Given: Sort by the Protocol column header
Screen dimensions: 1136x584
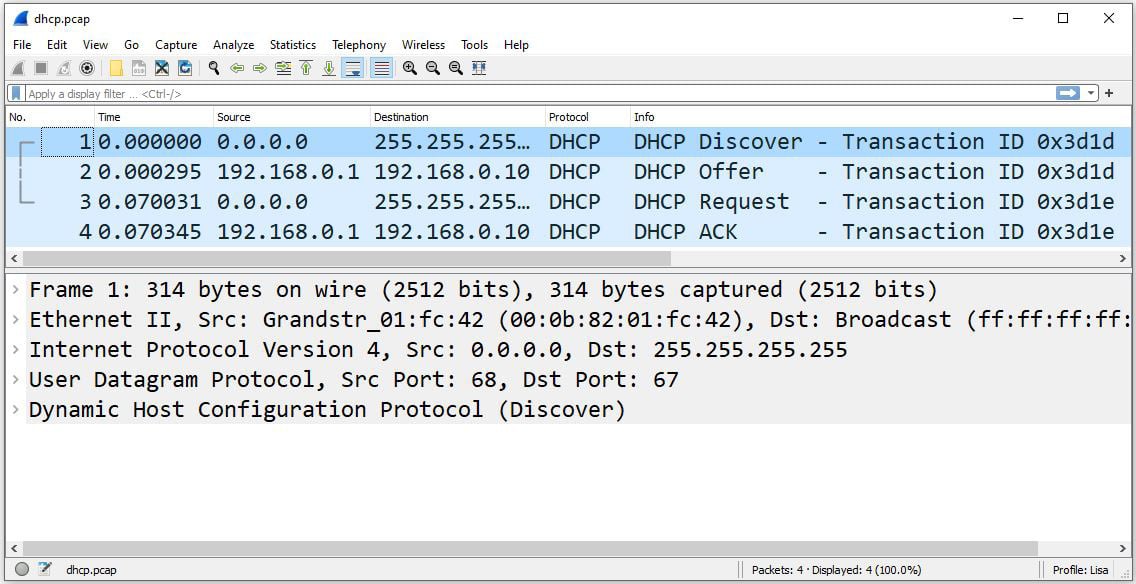Looking at the screenshot, I should coord(588,117).
